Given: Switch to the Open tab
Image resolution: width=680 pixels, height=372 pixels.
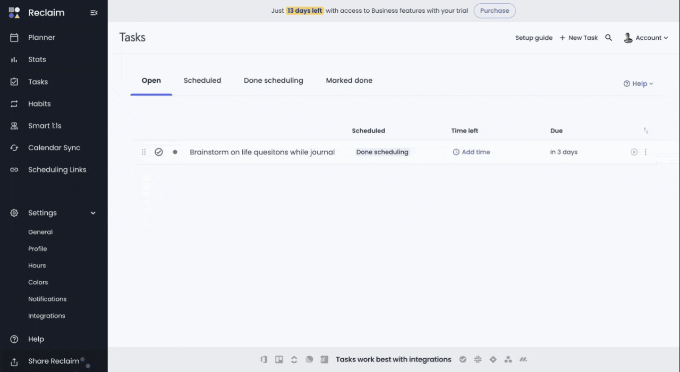Looking at the screenshot, I should tap(151, 81).
